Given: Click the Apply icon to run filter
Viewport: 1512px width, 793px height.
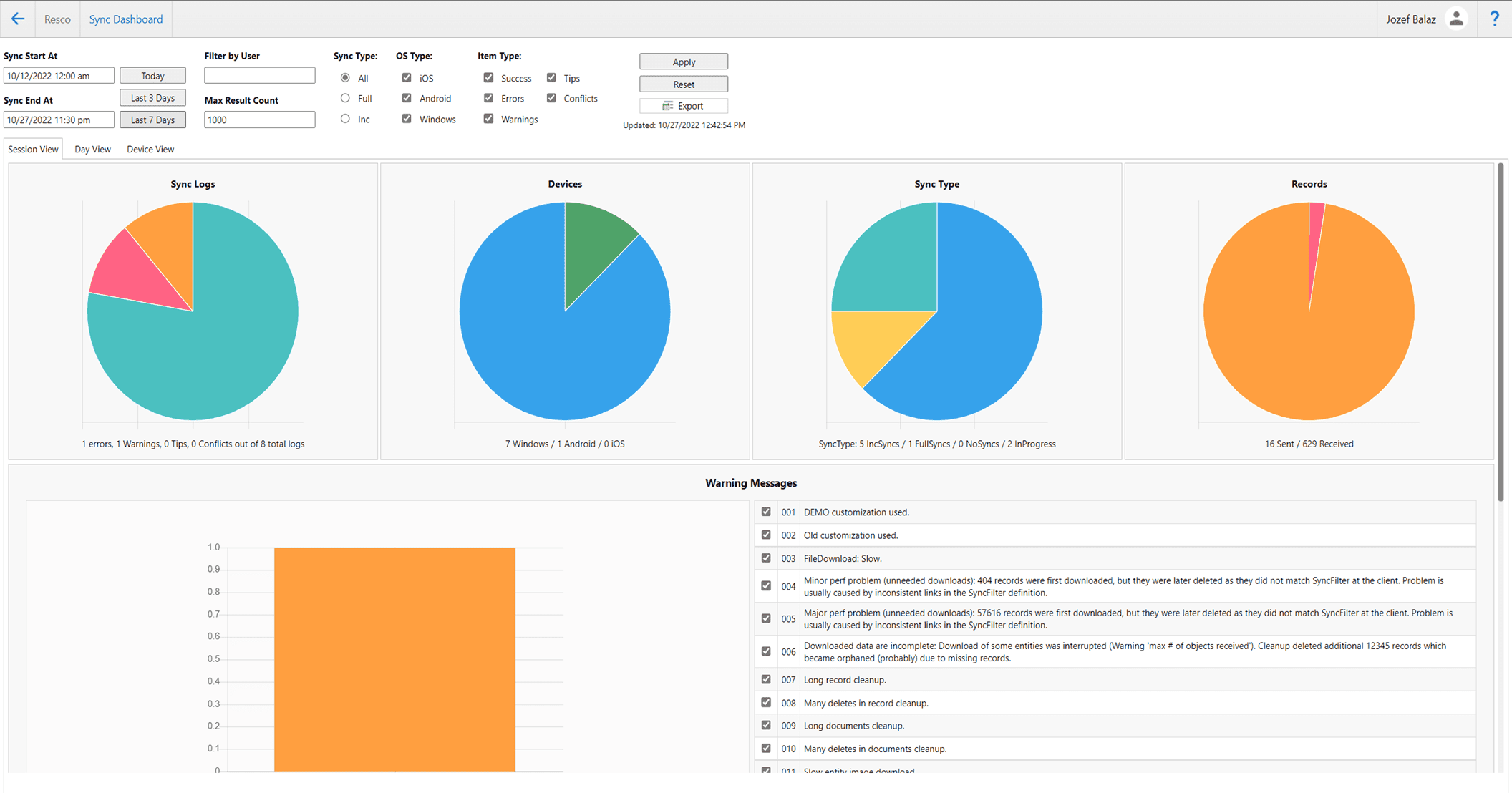Looking at the screenshot, I should pos(683,62).
